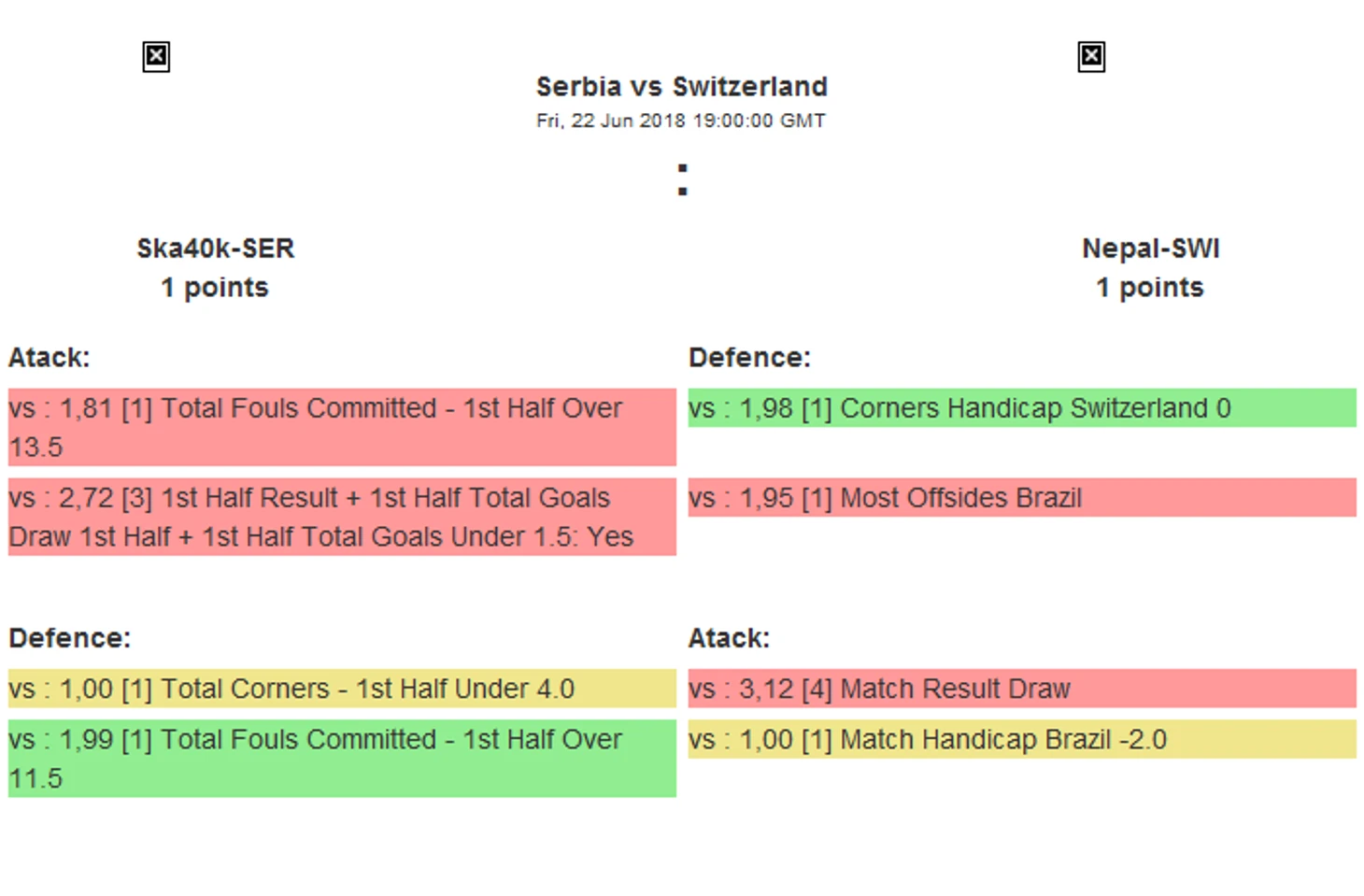Click the left Defence section heading
This screenshot has height=896, width=1364.
point(70,638)
